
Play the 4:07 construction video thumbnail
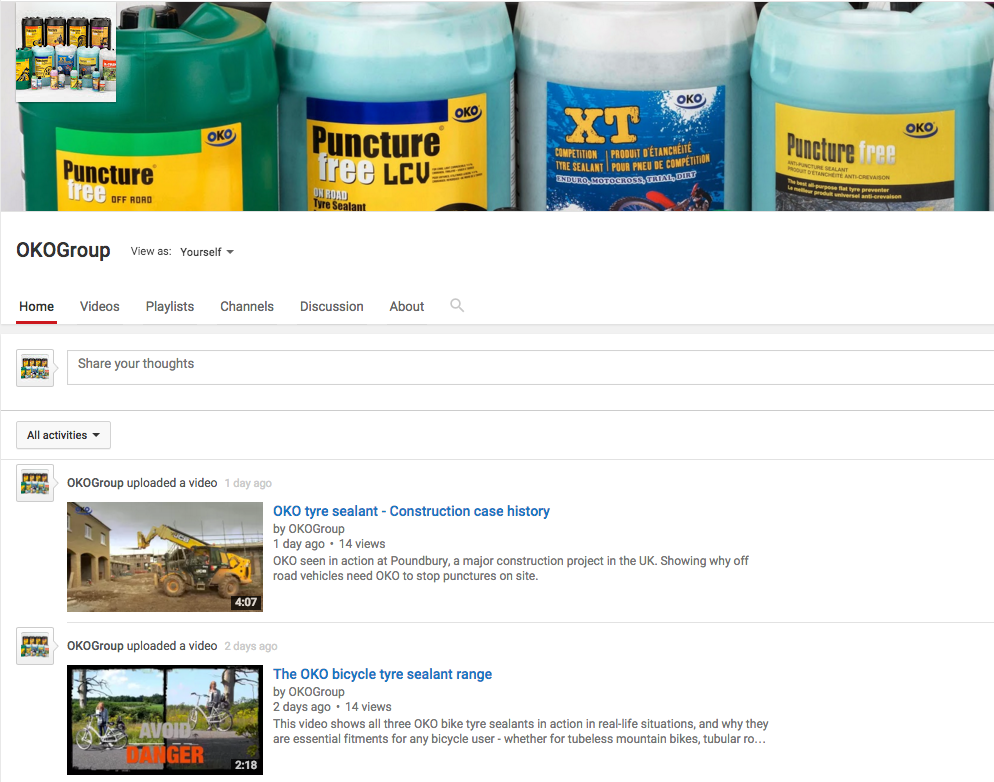(165, 557)
